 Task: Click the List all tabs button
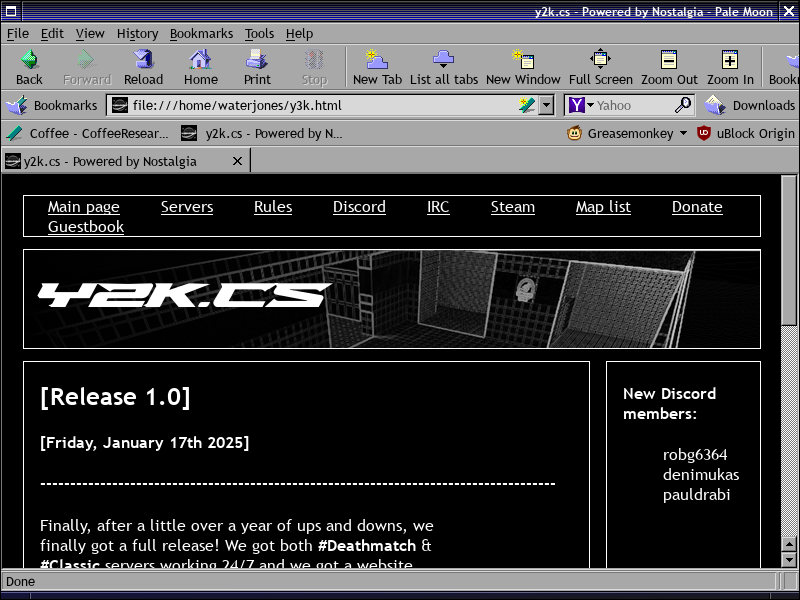coord(444,67)
